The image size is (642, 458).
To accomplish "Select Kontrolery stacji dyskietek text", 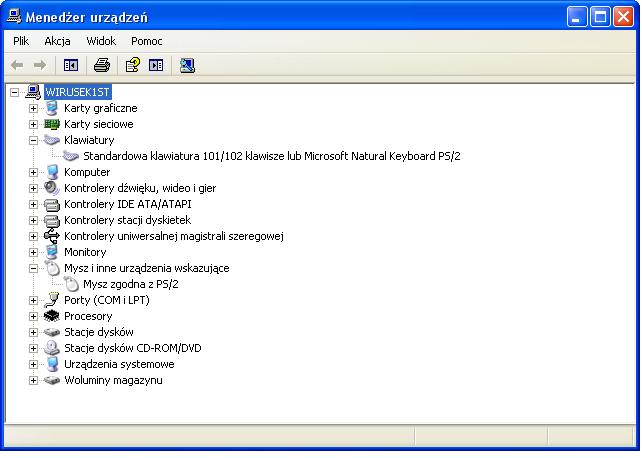I will [128, 220].
